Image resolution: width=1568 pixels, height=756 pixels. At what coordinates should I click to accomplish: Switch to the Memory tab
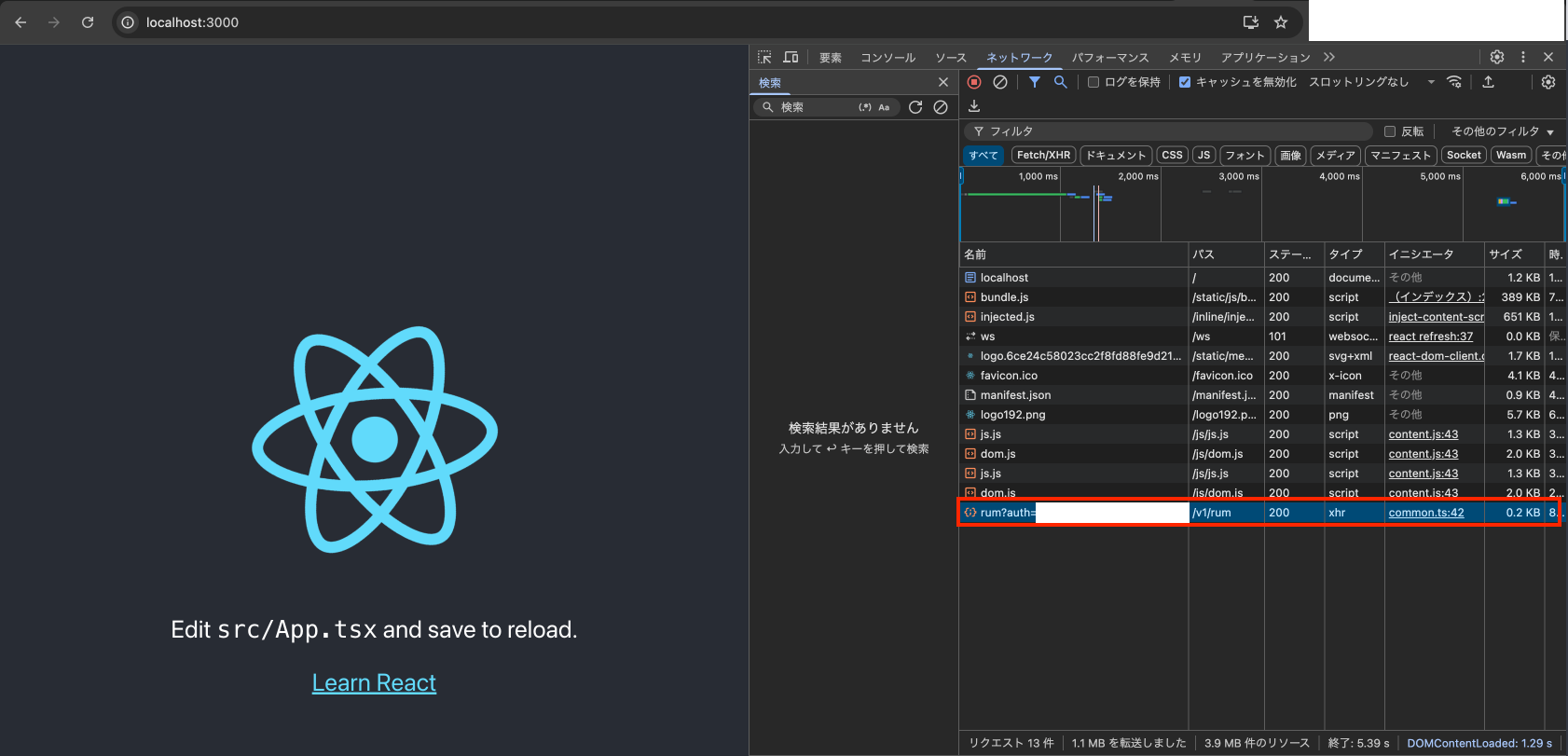click(x=1186, y=58)
